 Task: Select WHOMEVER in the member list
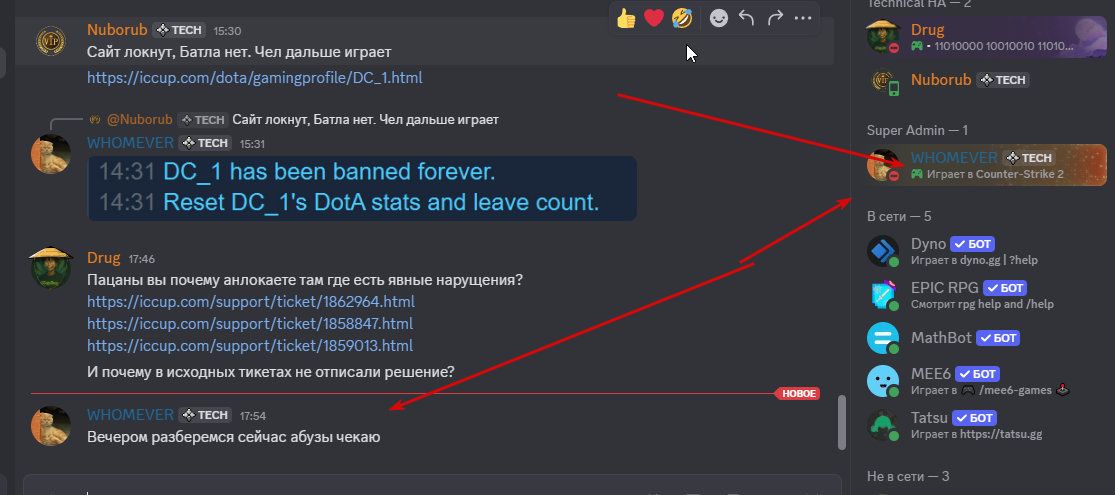(986, 165)
